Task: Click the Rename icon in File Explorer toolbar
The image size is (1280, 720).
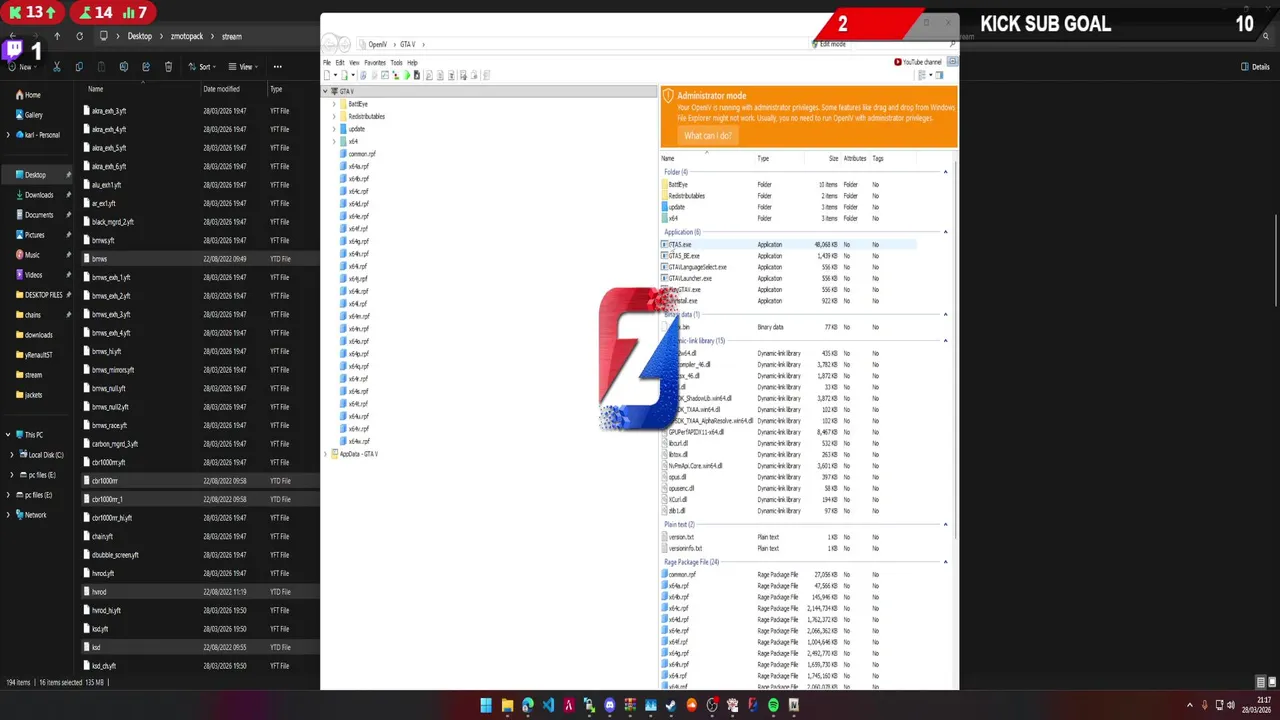Action: (124, 67)
